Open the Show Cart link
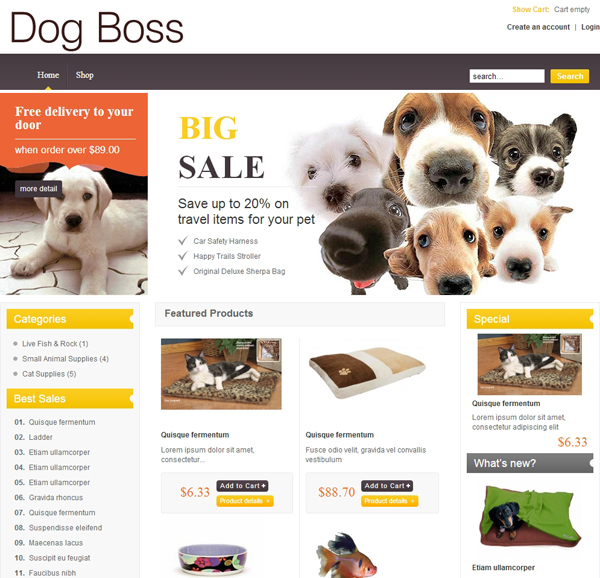Viewport: 600px width, 578px height. click(x=530, y=10)
